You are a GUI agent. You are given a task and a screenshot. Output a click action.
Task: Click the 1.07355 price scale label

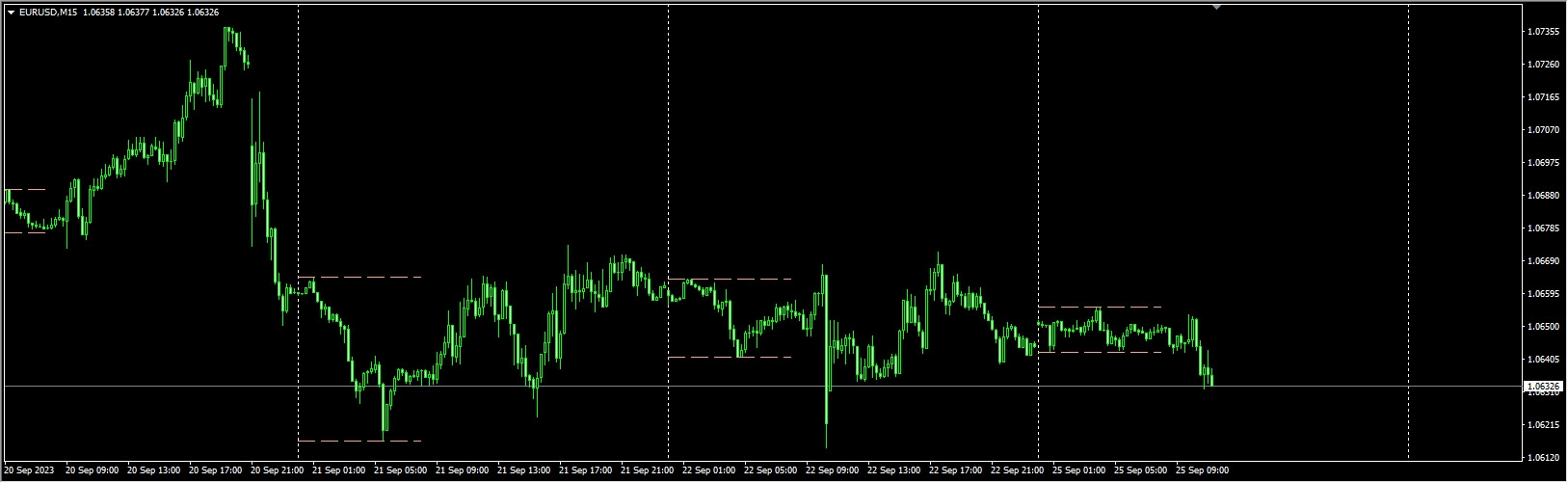(1544, 32)
